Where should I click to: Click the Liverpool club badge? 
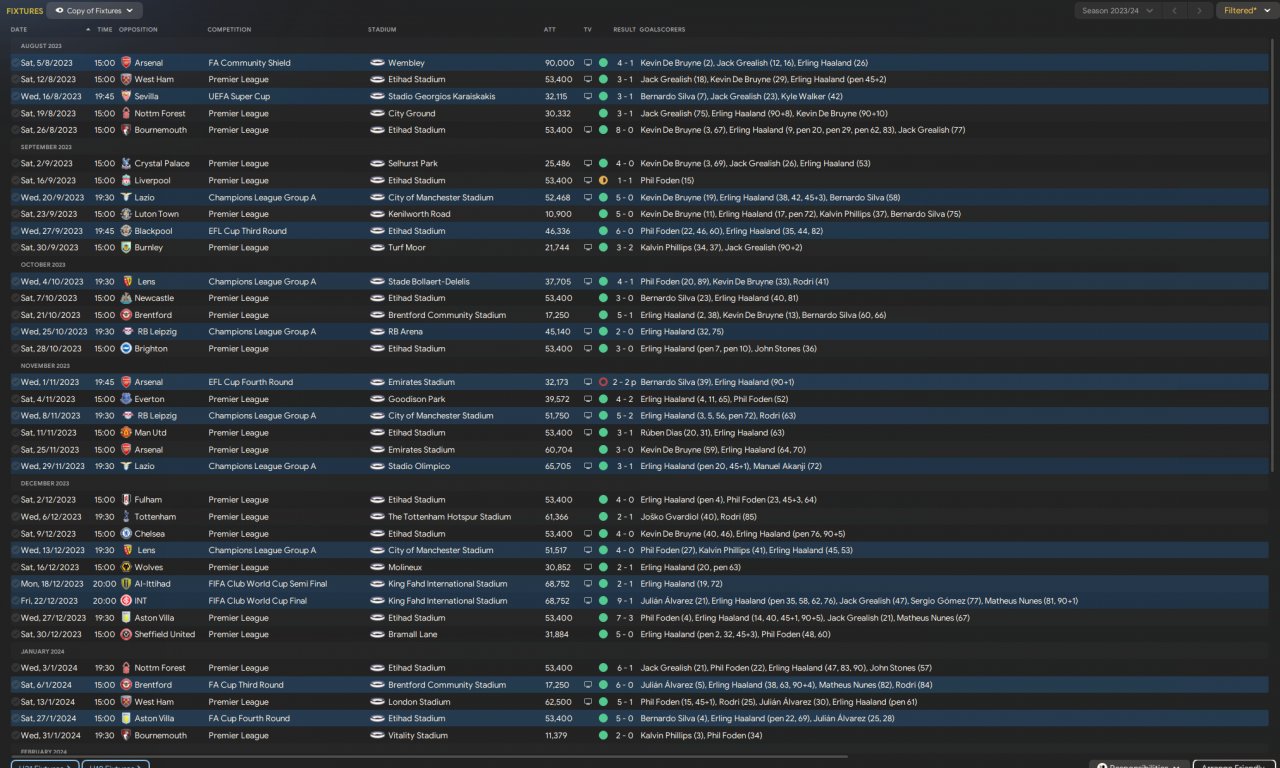pos(126,181)
